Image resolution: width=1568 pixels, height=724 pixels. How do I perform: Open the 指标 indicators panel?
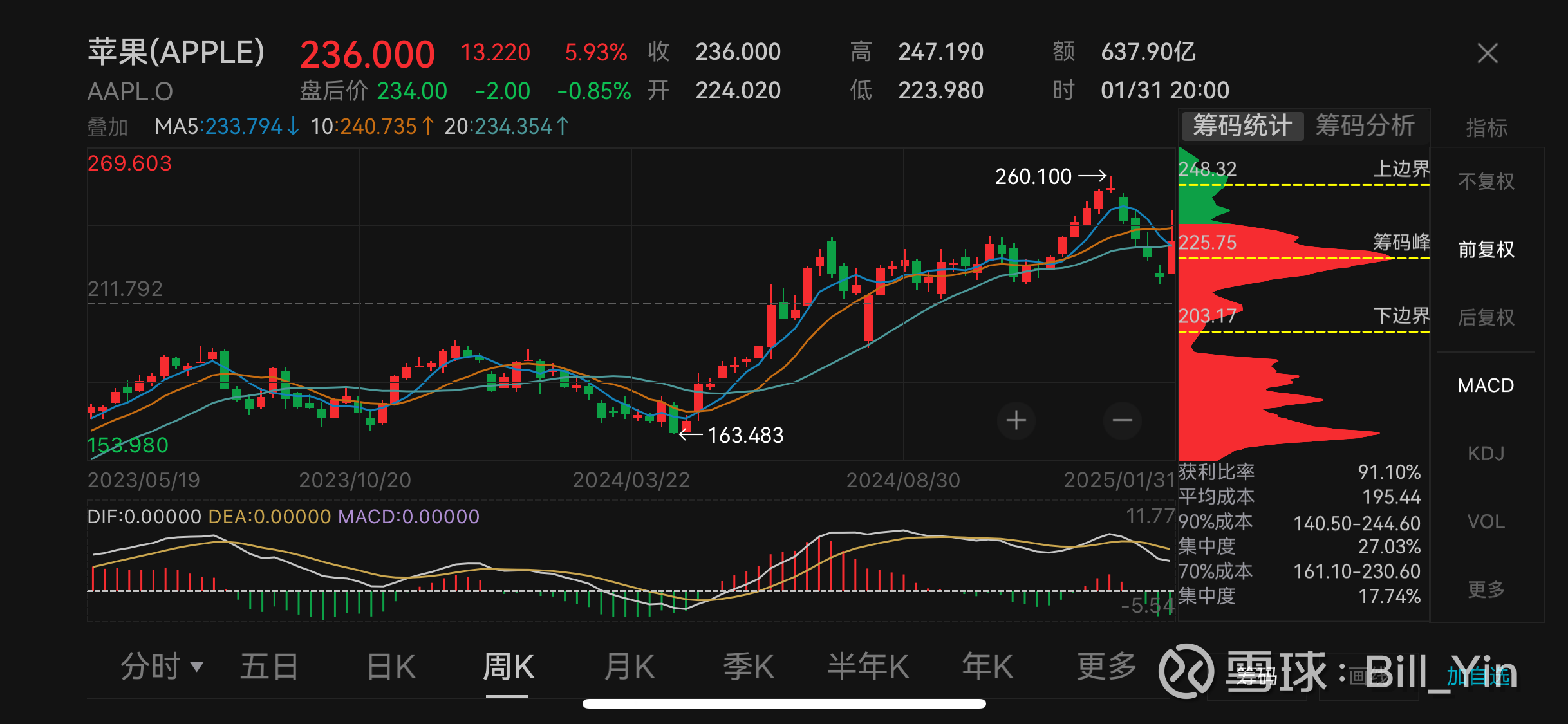[1488, 128]
